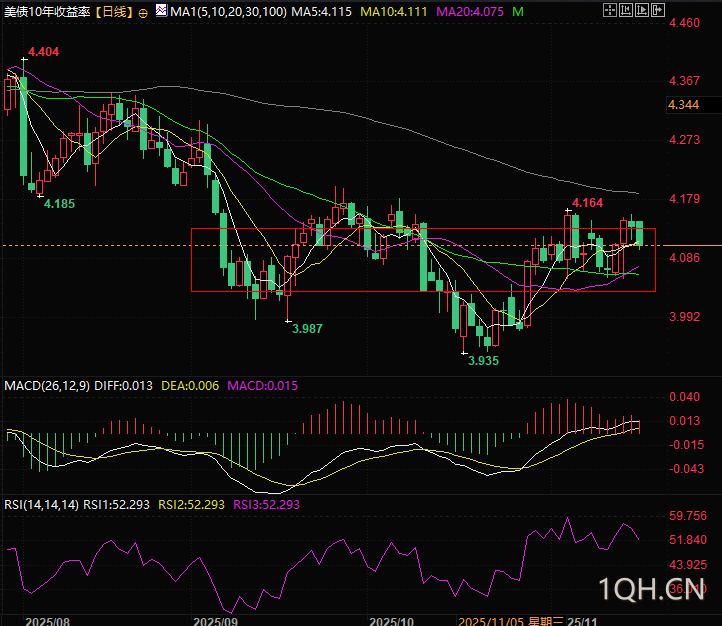Click the MA10:4.111 yellow legend value
The height and width of the screenshot is (626, 722).
394,12
